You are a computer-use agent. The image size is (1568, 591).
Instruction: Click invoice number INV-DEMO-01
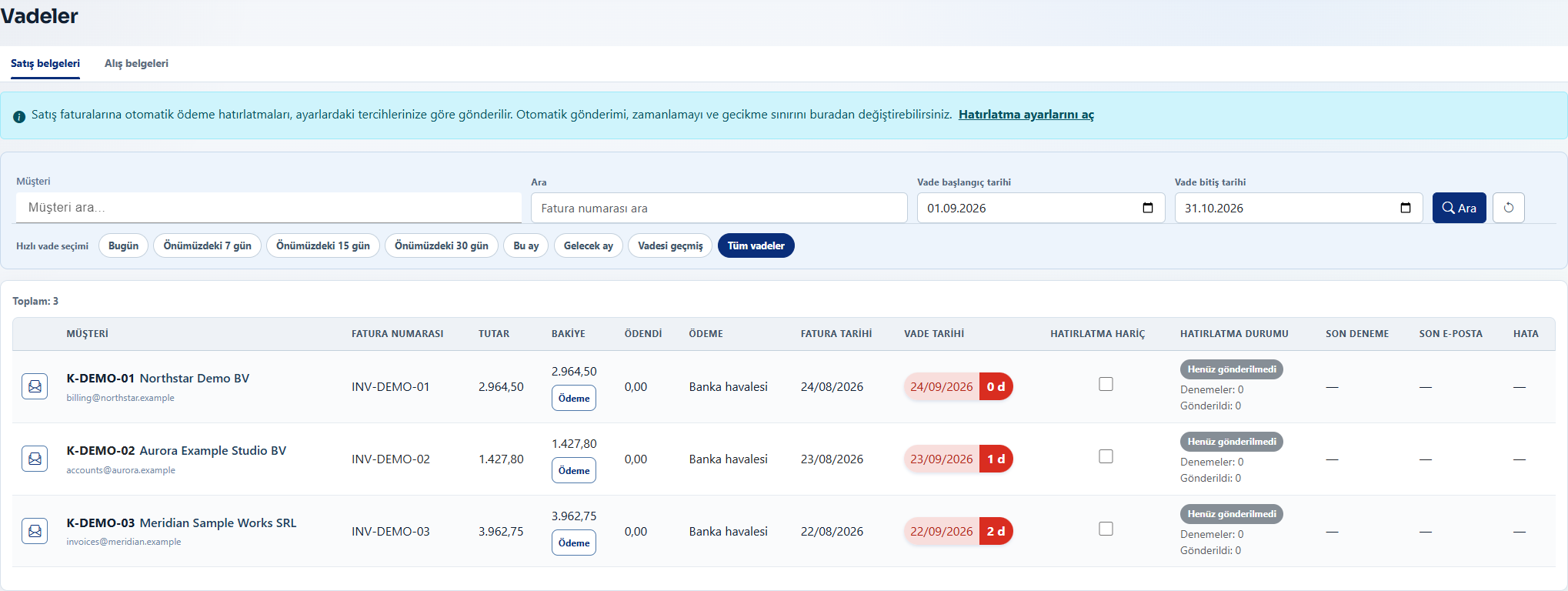tap(391, 386)
